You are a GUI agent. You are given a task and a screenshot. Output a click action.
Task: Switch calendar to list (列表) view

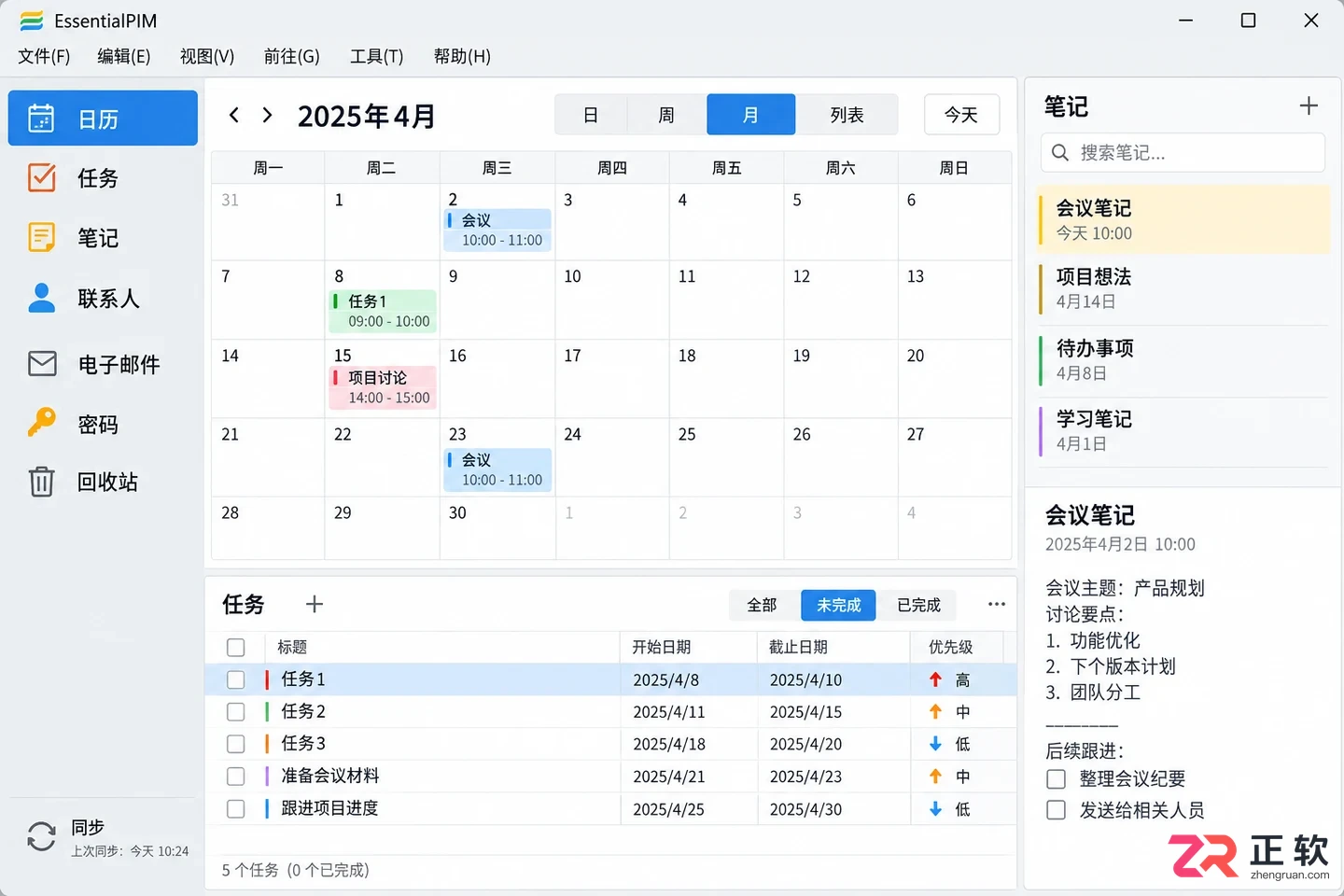847,115
